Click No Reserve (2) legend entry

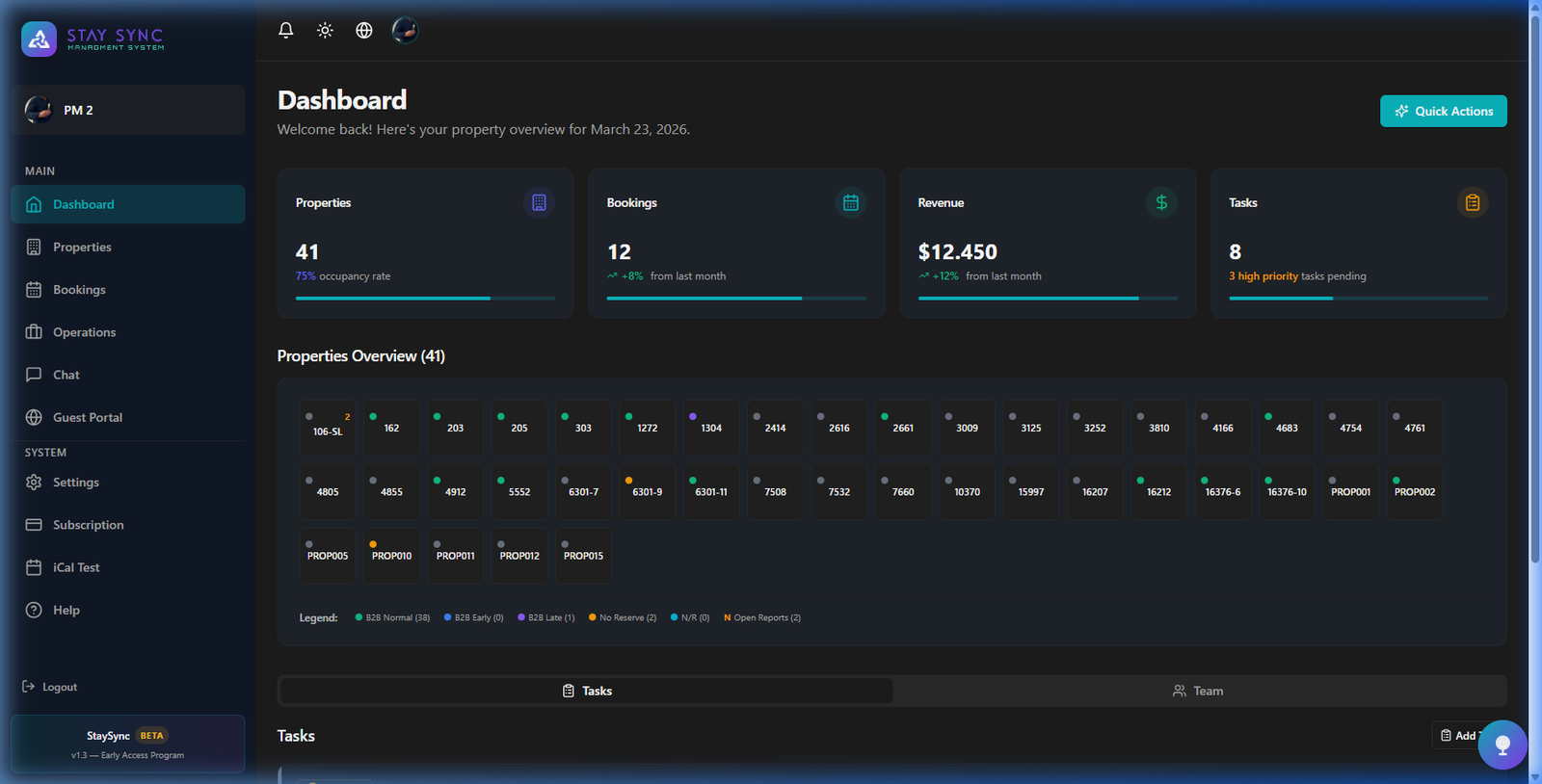623,617
